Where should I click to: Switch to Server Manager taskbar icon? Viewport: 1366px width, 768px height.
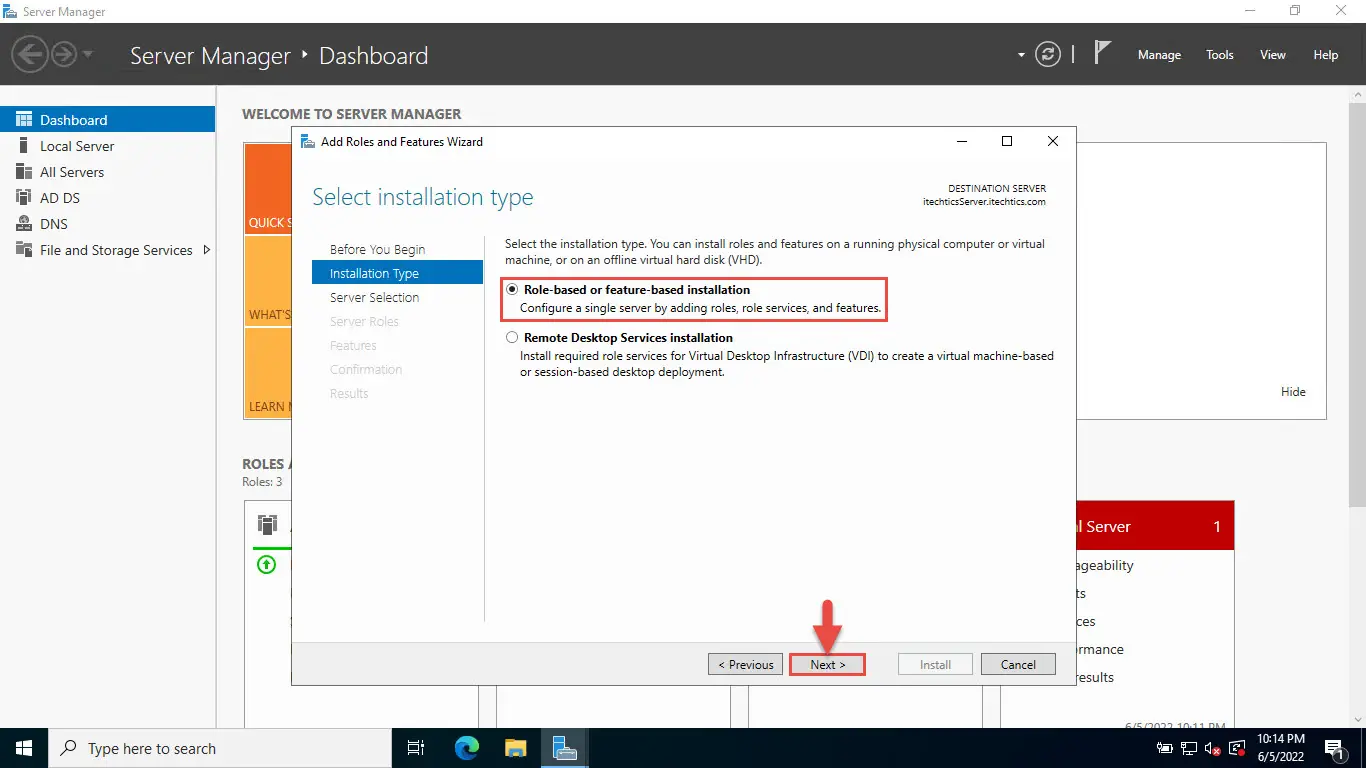point(564,748)
